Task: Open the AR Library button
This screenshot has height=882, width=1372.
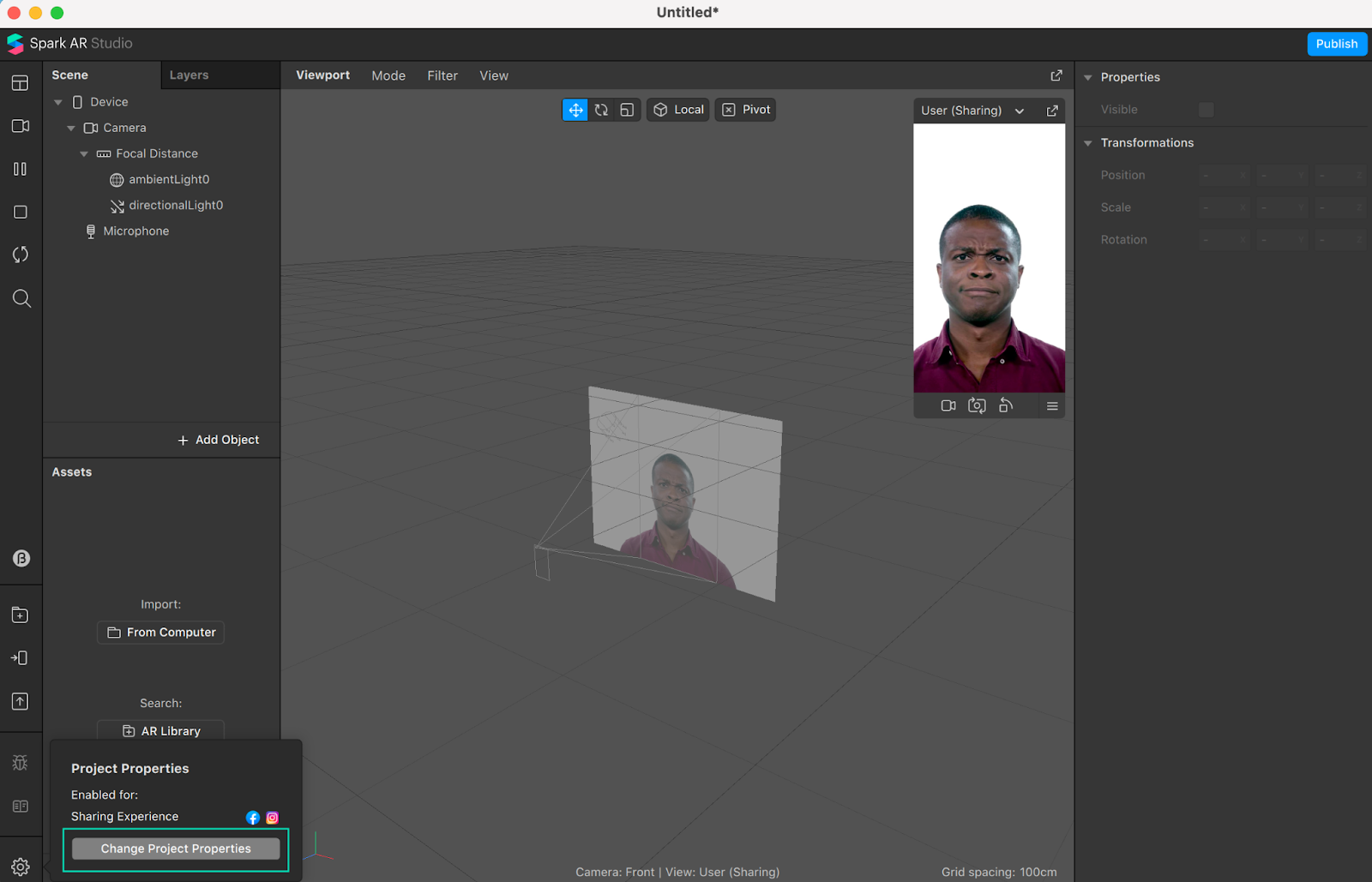Action: (x=161, y=730)
